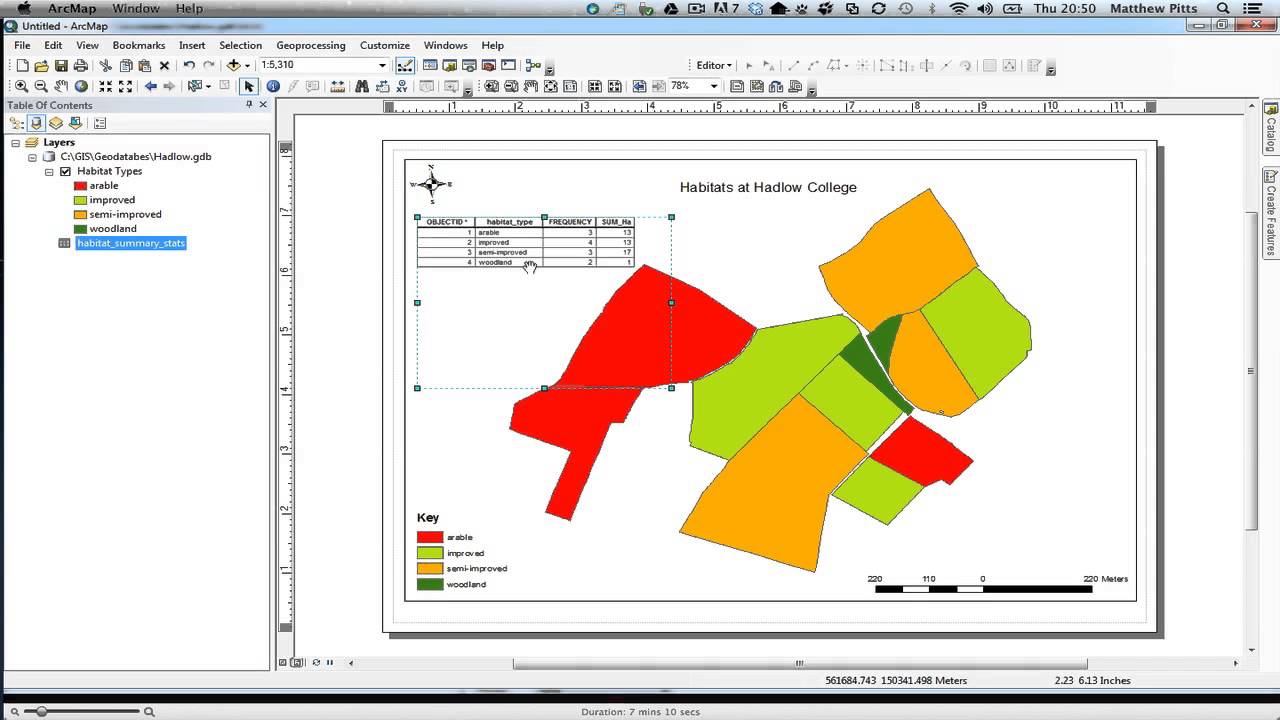Save the map with floppy disk icon
1280x720 pixels.
pos(61,66)
